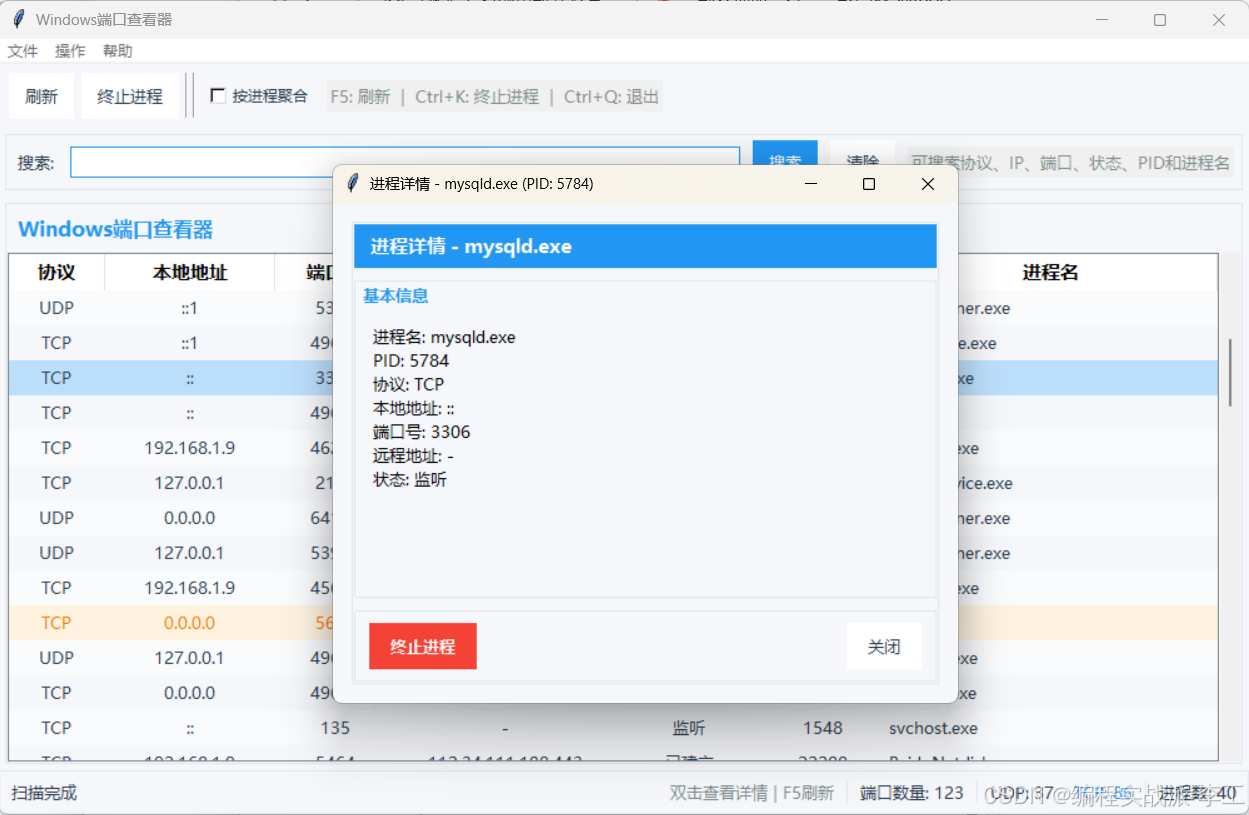The height and width of the screenshot is (815, 1249).
Task: Select the first UDP ::1 row
Action: coord(613,308)
